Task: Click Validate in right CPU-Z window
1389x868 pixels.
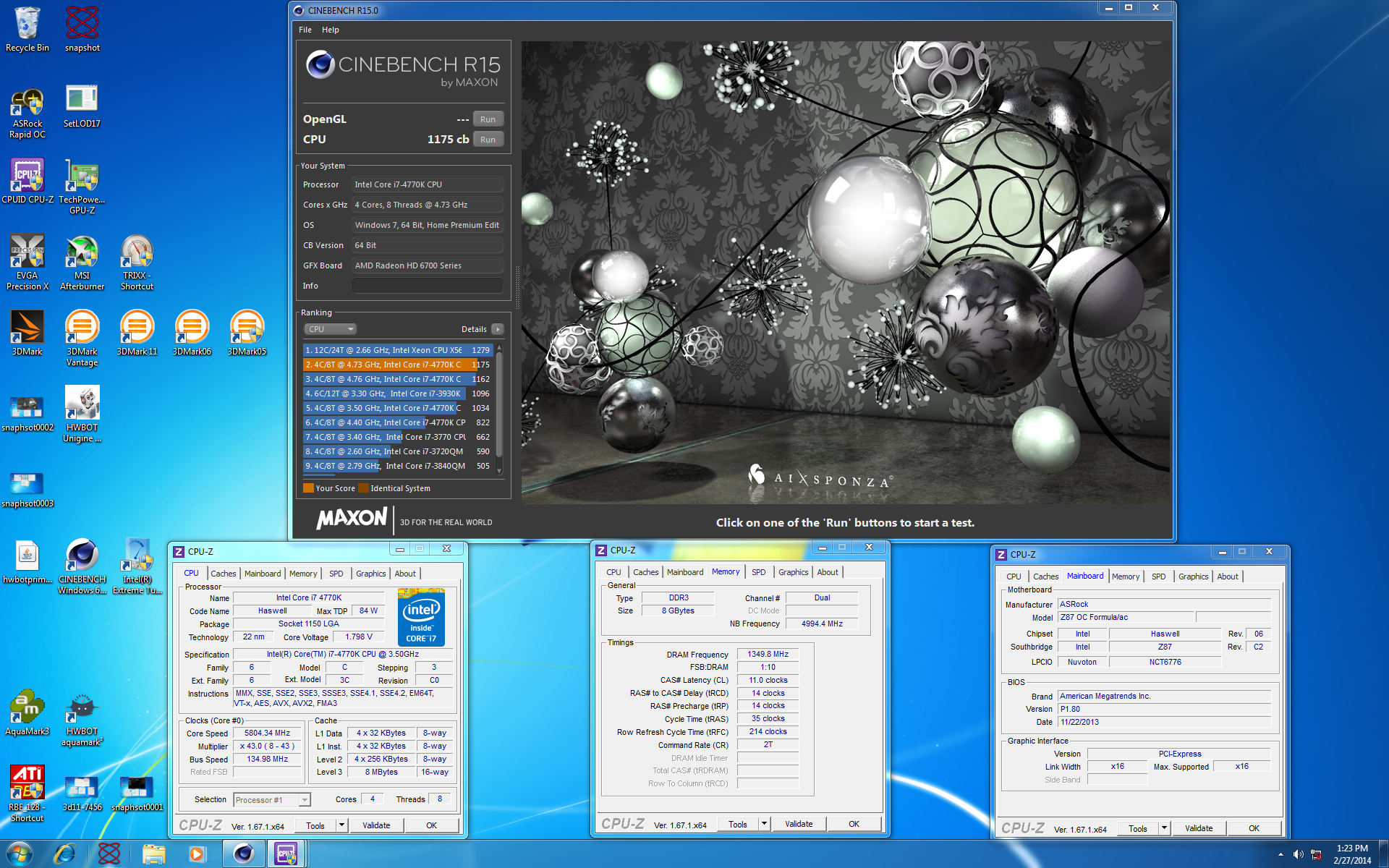Action: (x=1199, y=828)
